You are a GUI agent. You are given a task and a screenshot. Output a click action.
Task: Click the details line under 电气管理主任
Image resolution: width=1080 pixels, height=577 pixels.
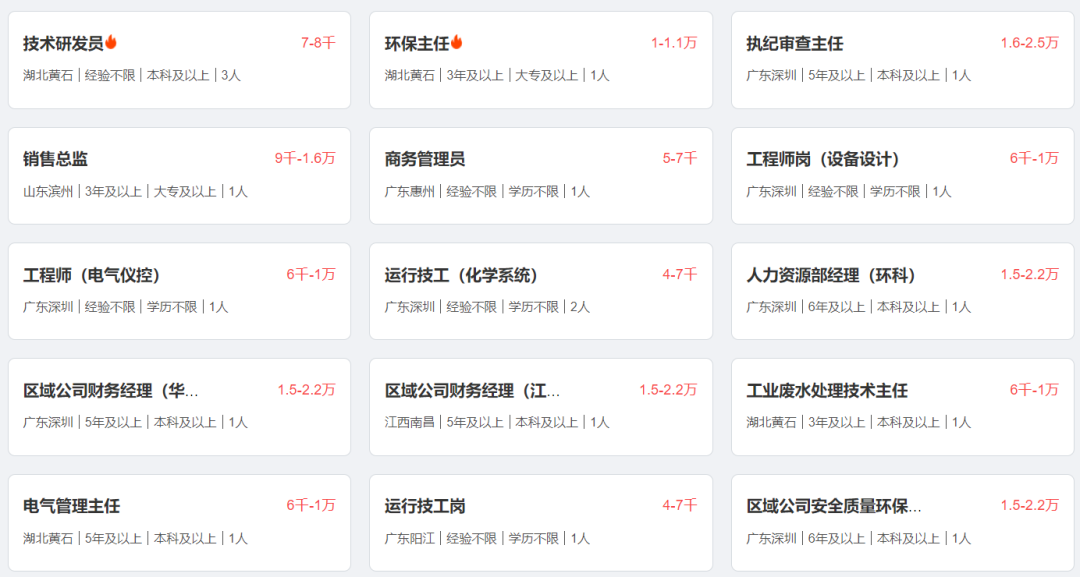coord(135,538)
